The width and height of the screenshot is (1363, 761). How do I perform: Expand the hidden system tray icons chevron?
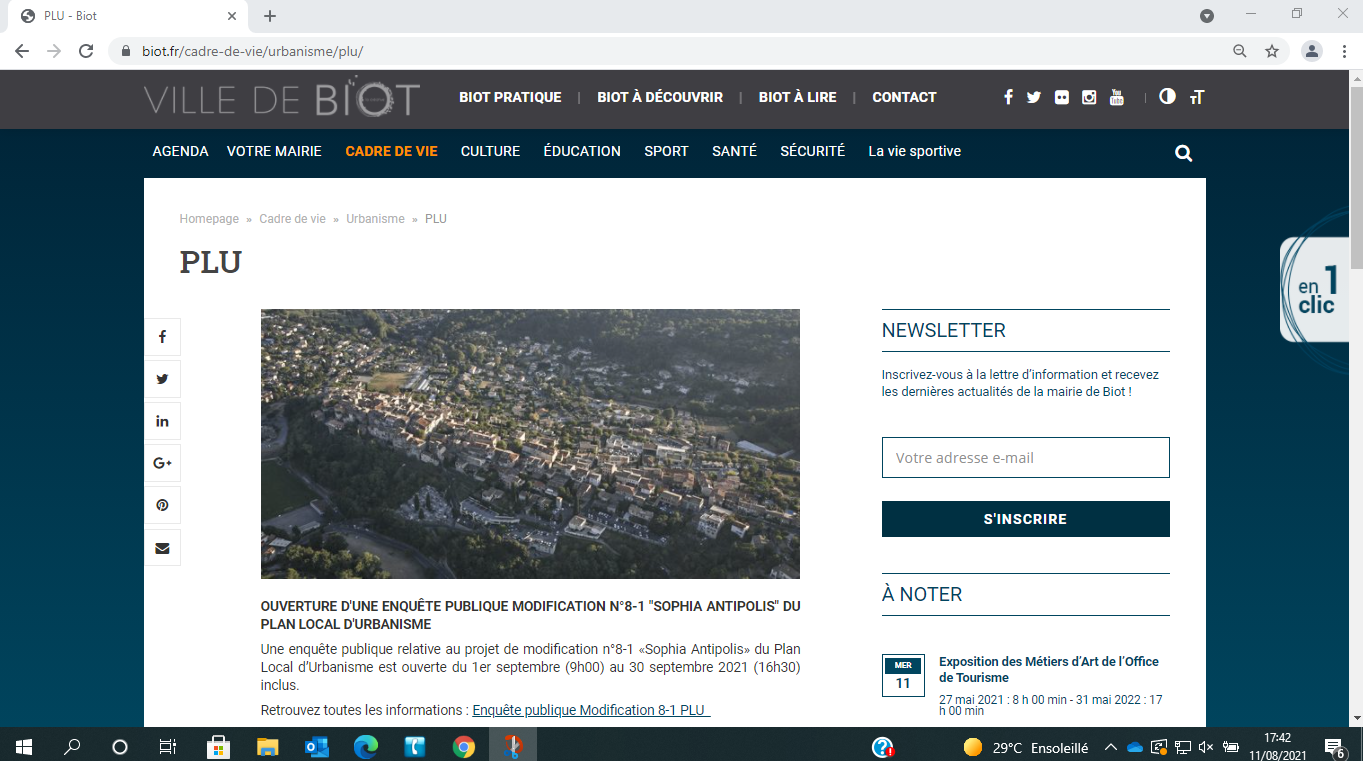[1110, 747]
